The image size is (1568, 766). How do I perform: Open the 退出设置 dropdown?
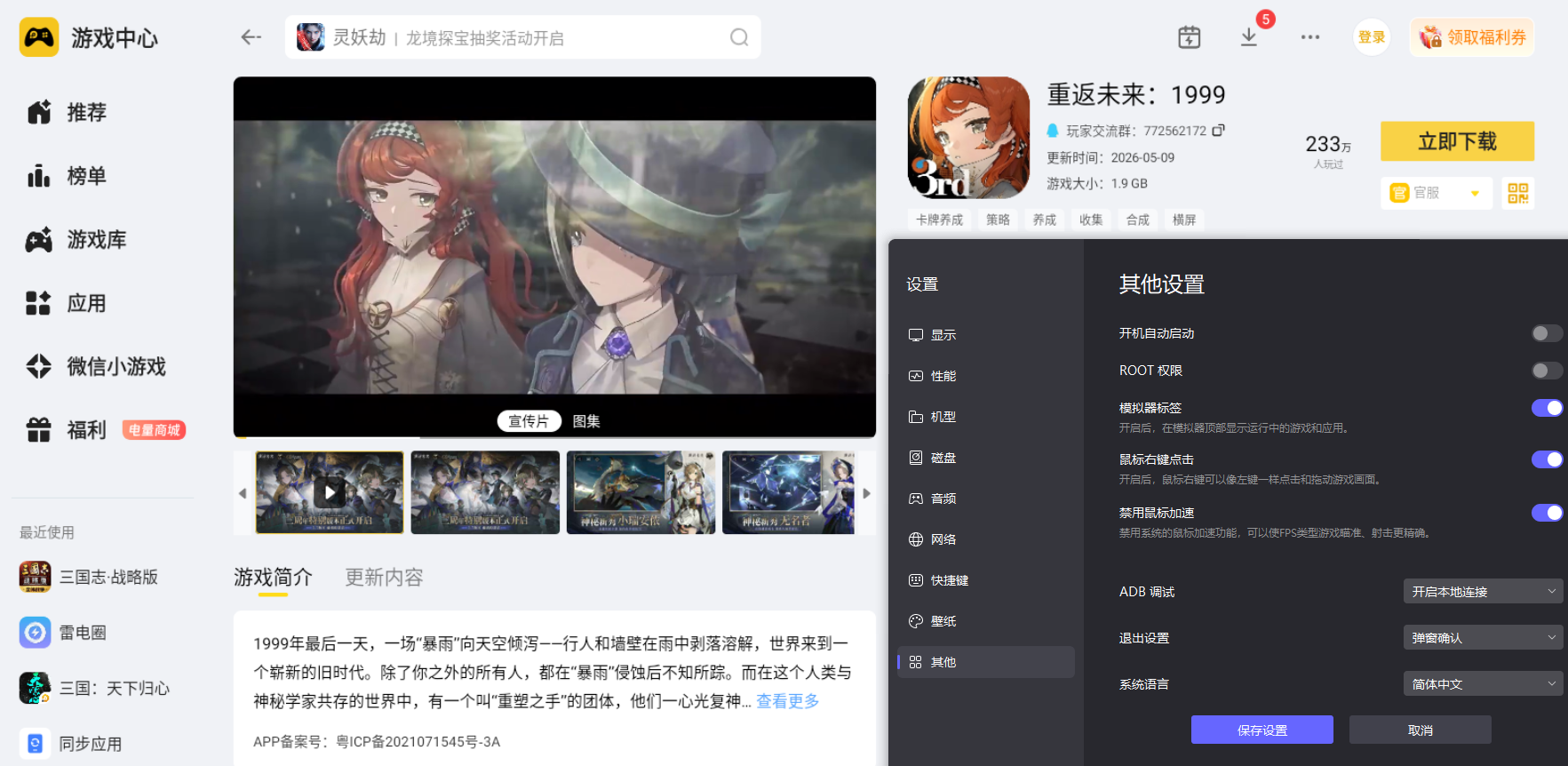1483,637
